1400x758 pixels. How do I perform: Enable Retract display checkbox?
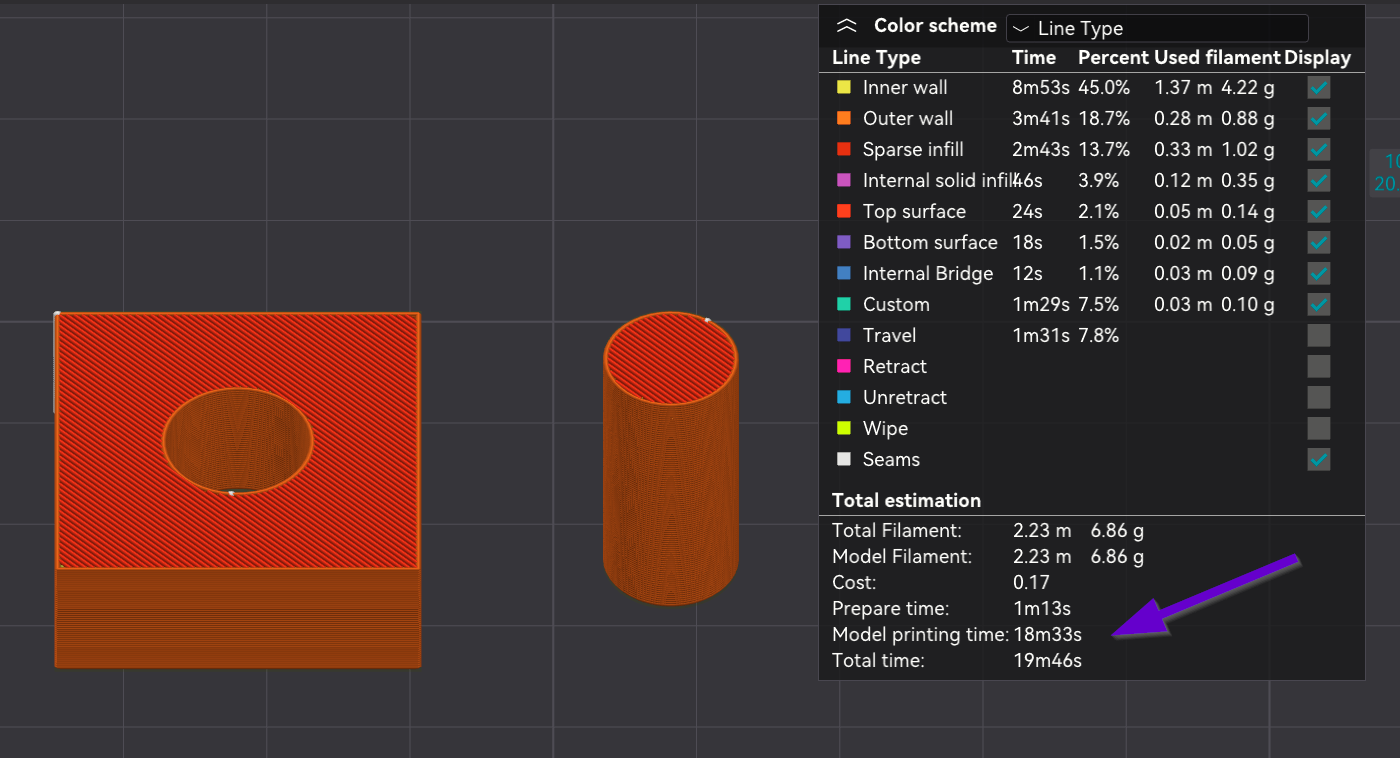1319,366
